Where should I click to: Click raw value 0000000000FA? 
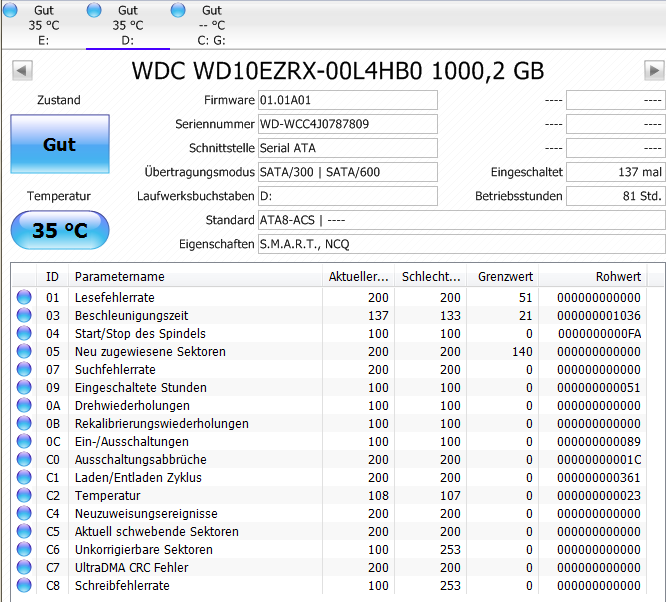599,334
